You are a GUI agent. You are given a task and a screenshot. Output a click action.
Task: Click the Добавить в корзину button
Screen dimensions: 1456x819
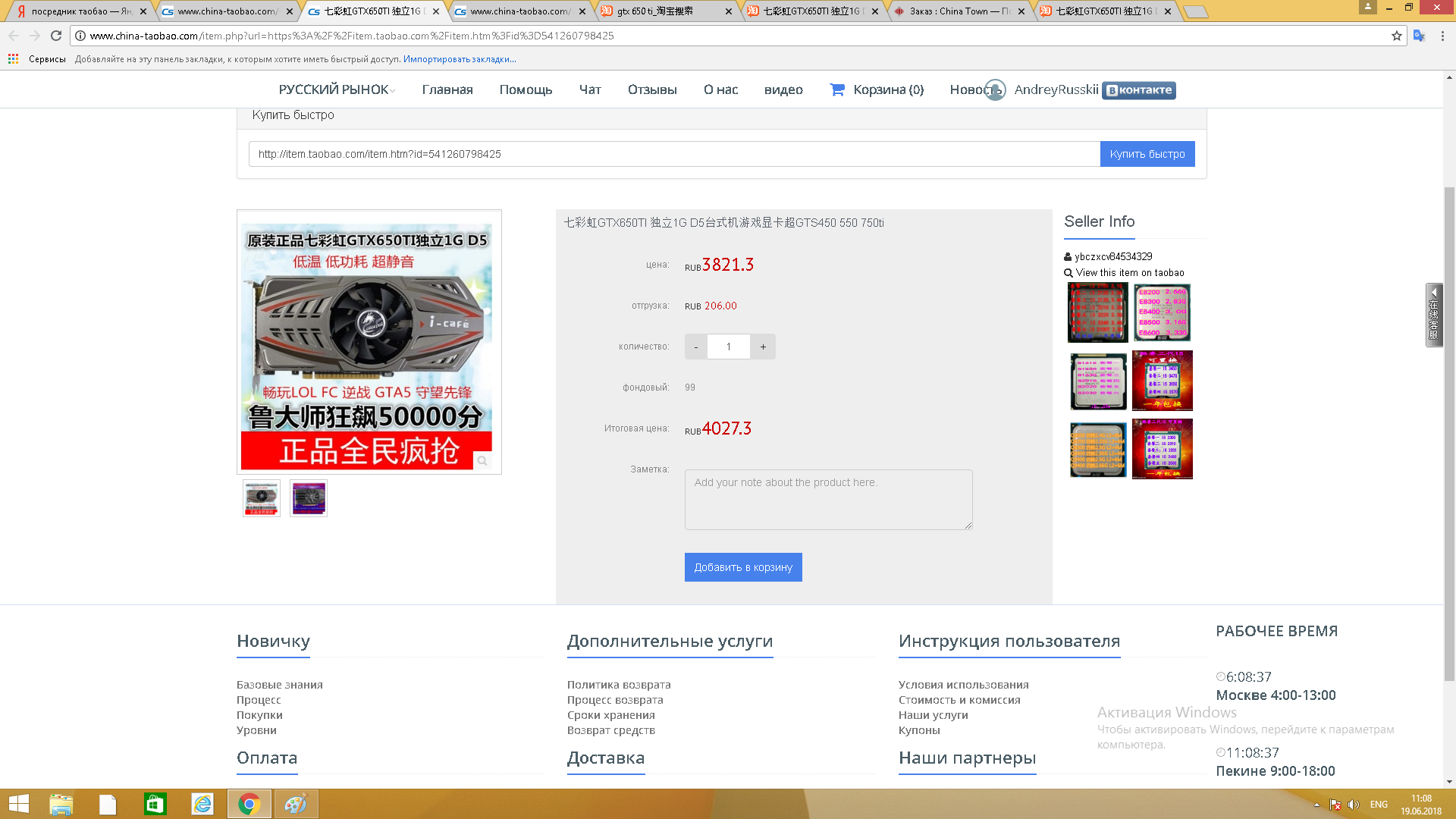[x=743, y=567]
